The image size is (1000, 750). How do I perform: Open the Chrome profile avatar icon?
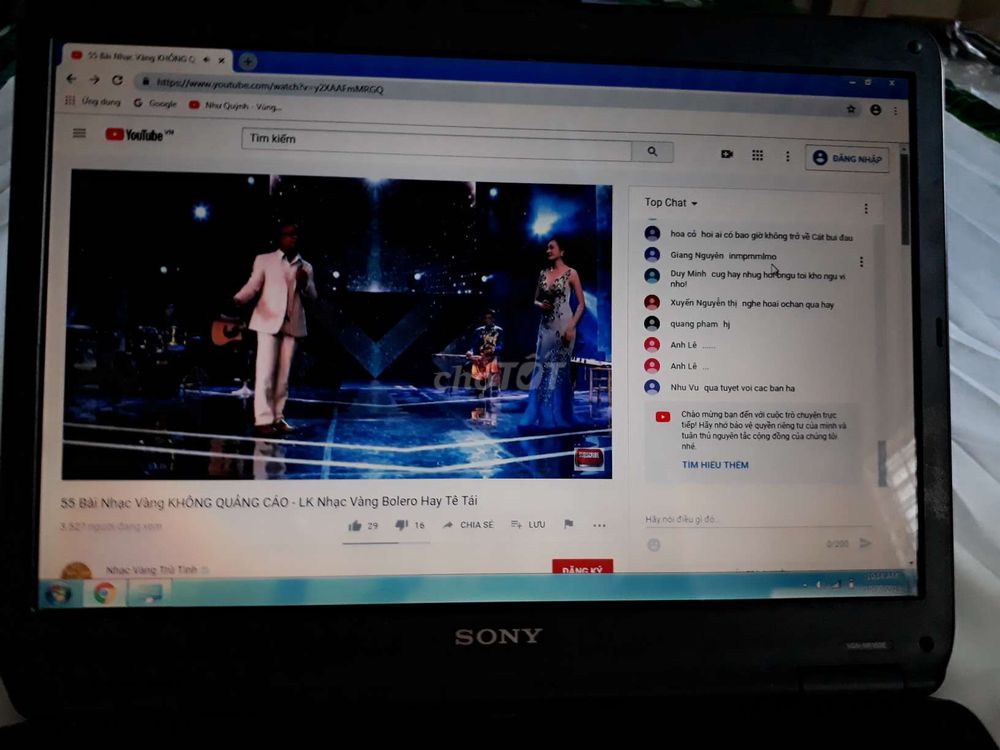pyautogui.click(x=876, y=110)
